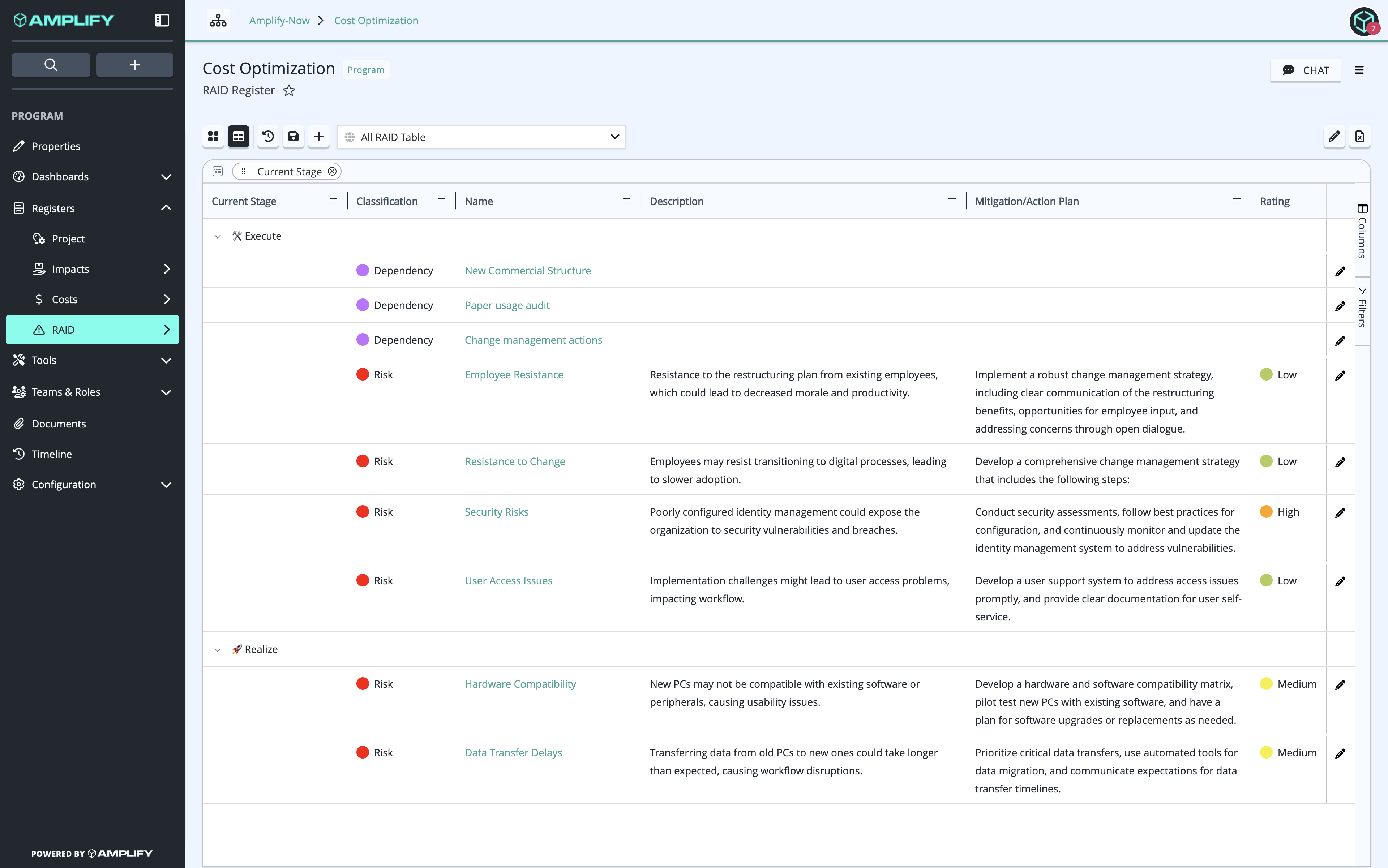The width and height of the screenshot is (1388, 868).
Task: Collapse the Realize group
Action: pyautogui.click(x=218, y=649)
